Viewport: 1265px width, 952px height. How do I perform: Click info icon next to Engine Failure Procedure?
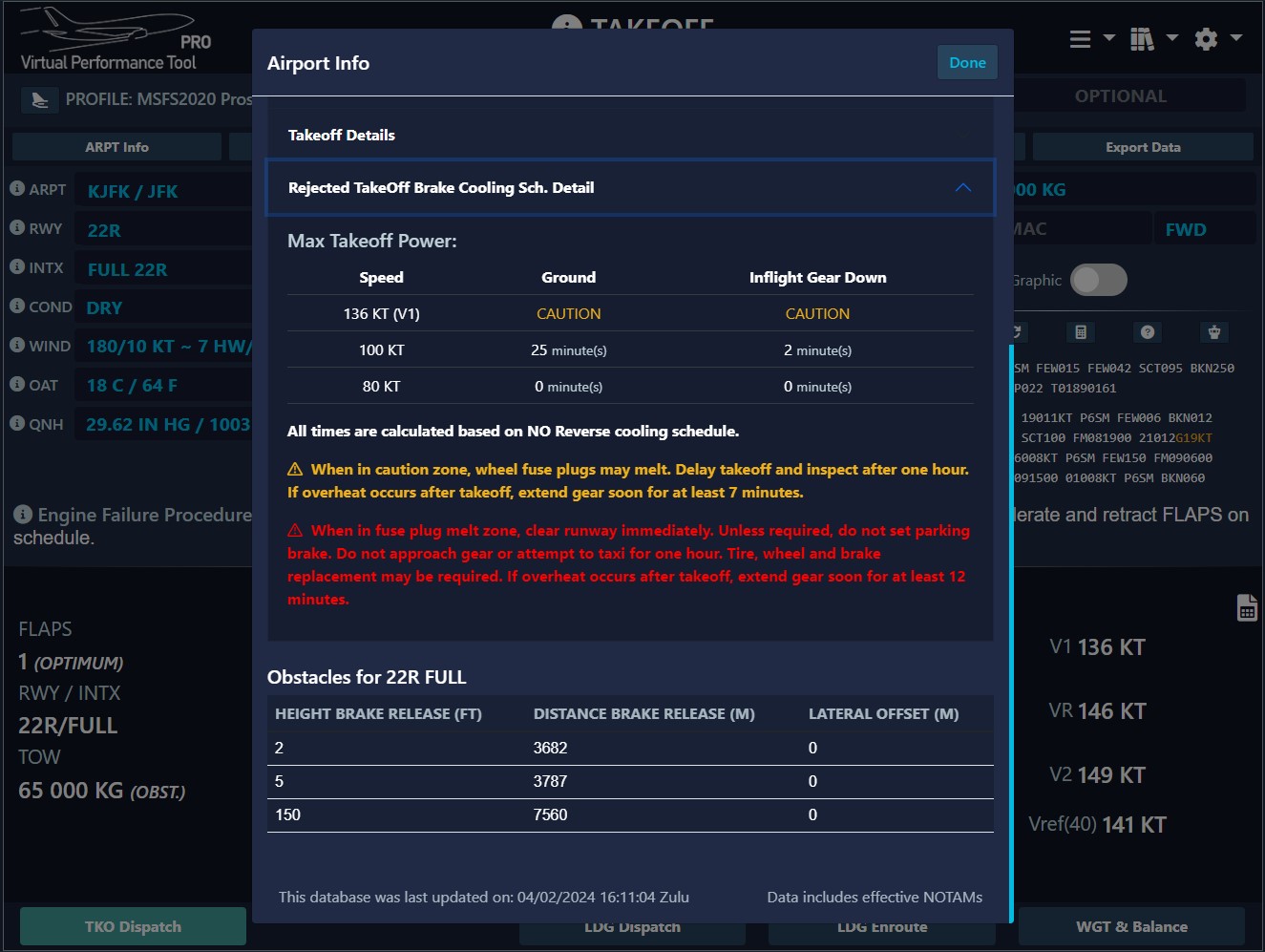(23, 515)
